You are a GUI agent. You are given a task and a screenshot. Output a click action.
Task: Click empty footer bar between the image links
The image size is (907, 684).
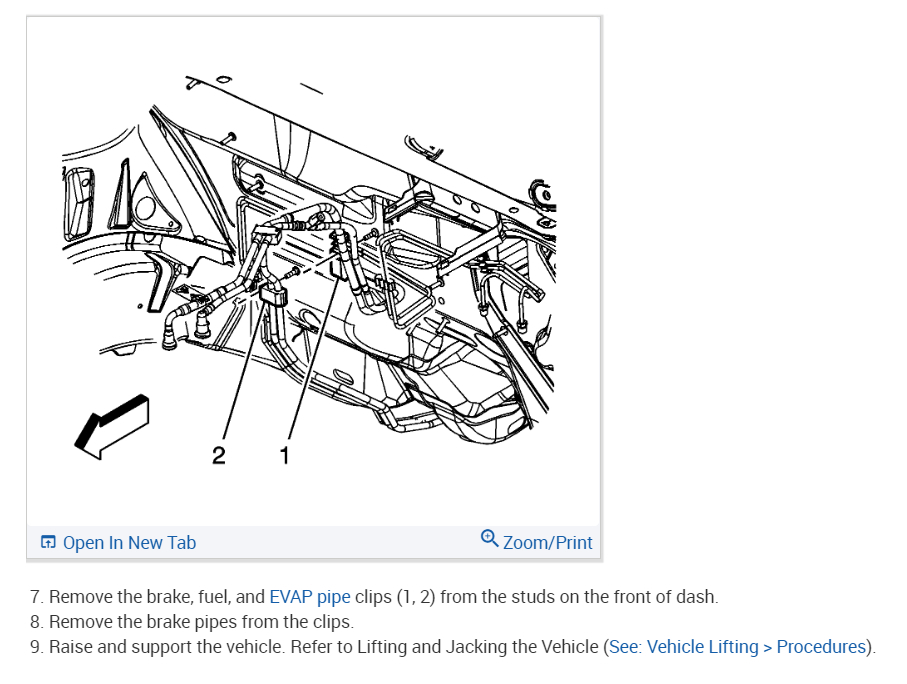338,543
